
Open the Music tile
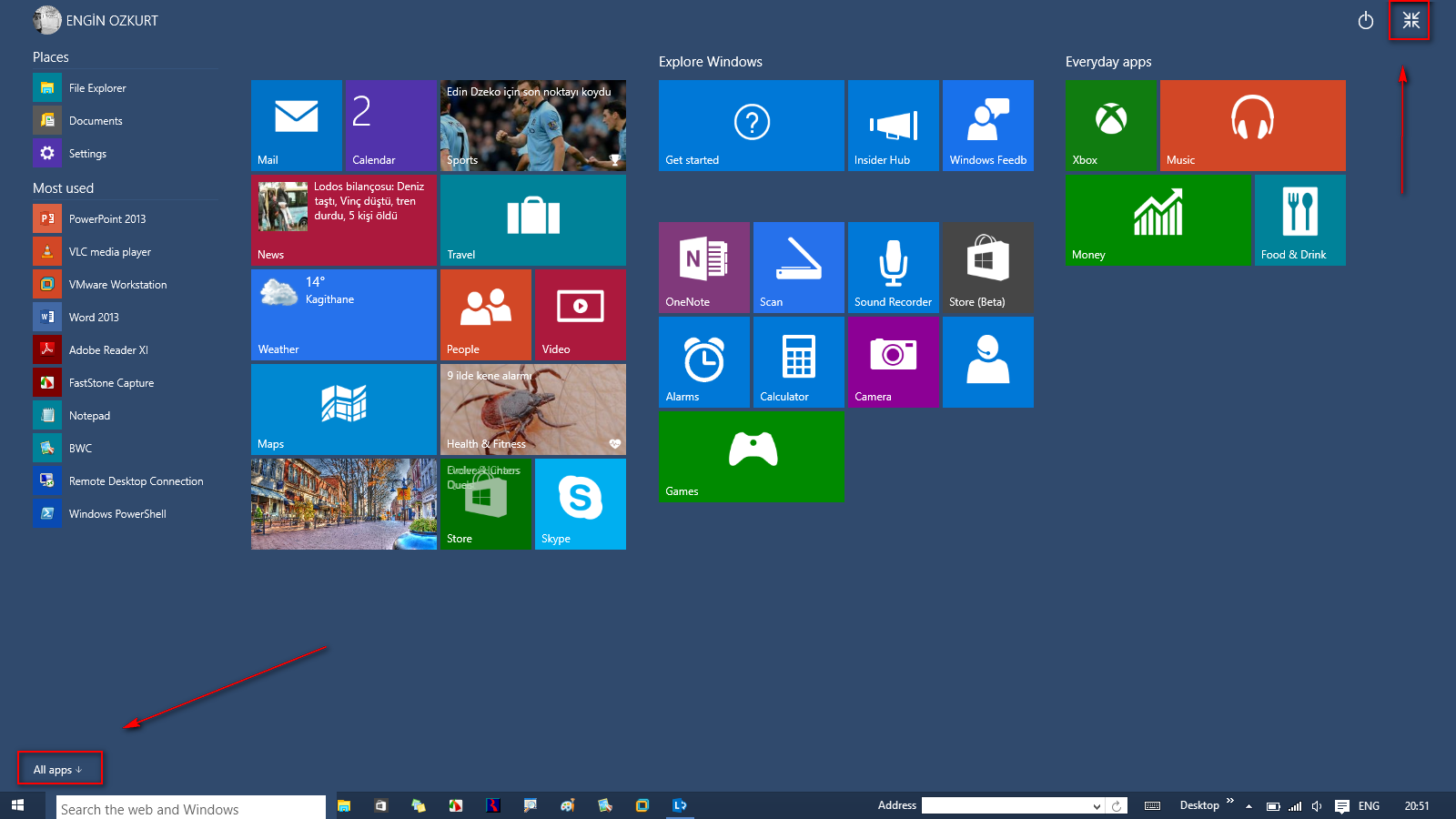coord(1253,126)
